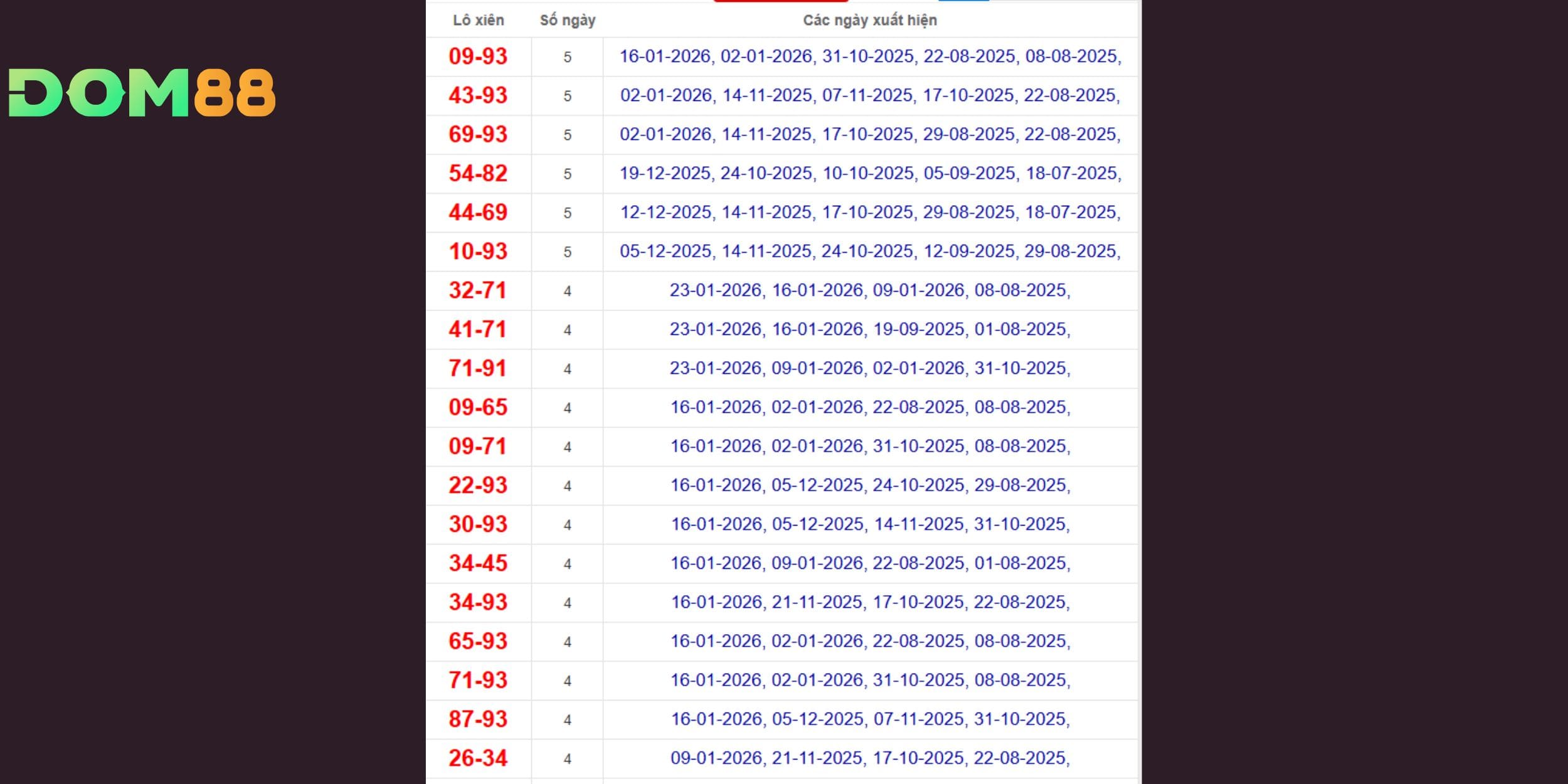Choose the 54-82 pair entry
1568x784 pixels.
[478, 173]
